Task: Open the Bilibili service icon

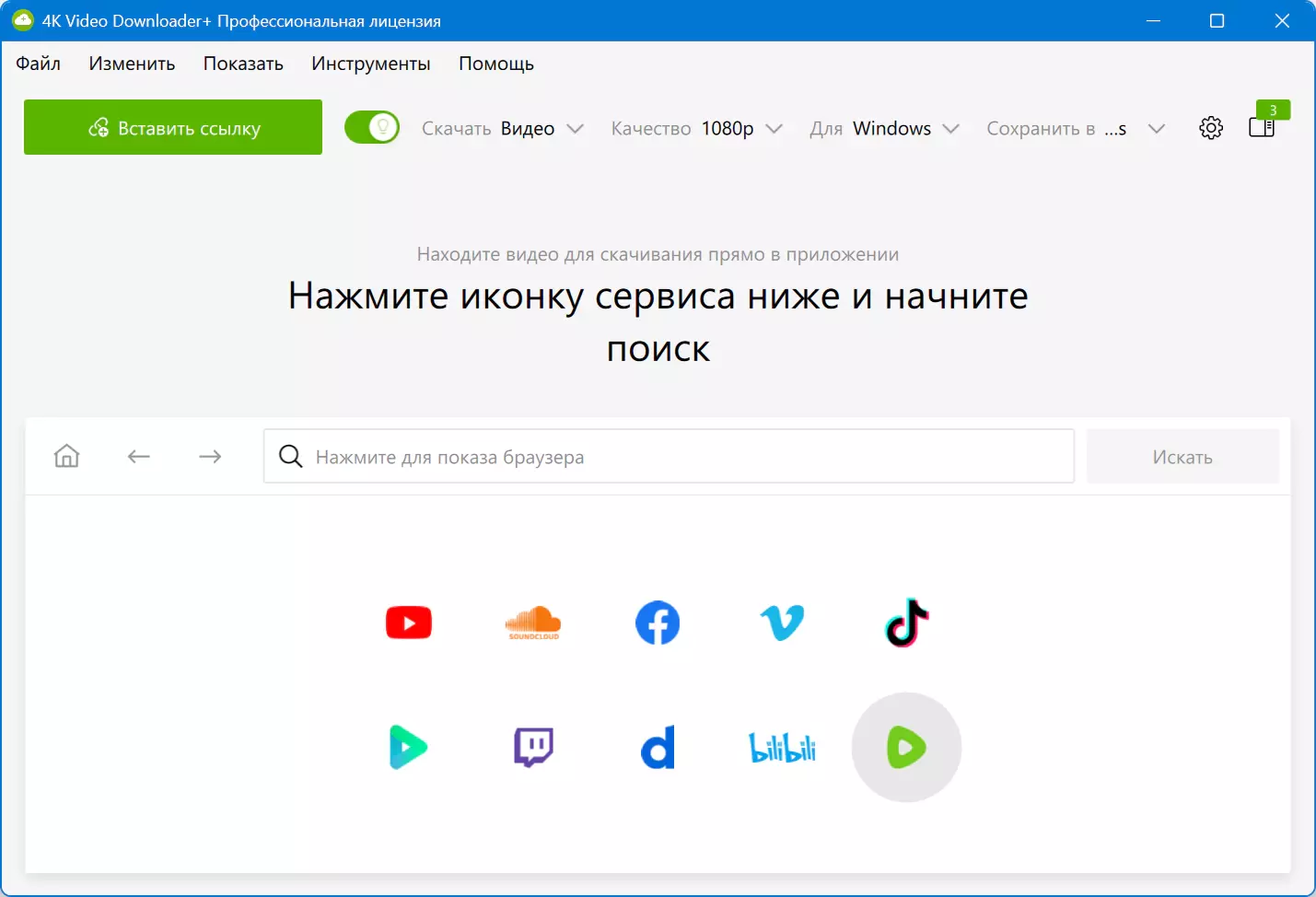Action: 782,747
